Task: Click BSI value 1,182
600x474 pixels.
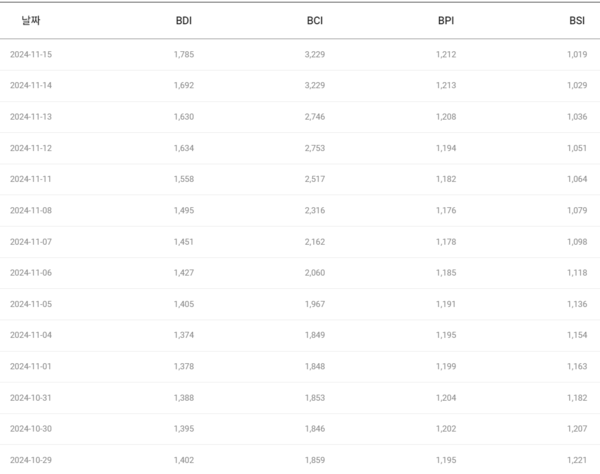Action: [x=576, y=397]
